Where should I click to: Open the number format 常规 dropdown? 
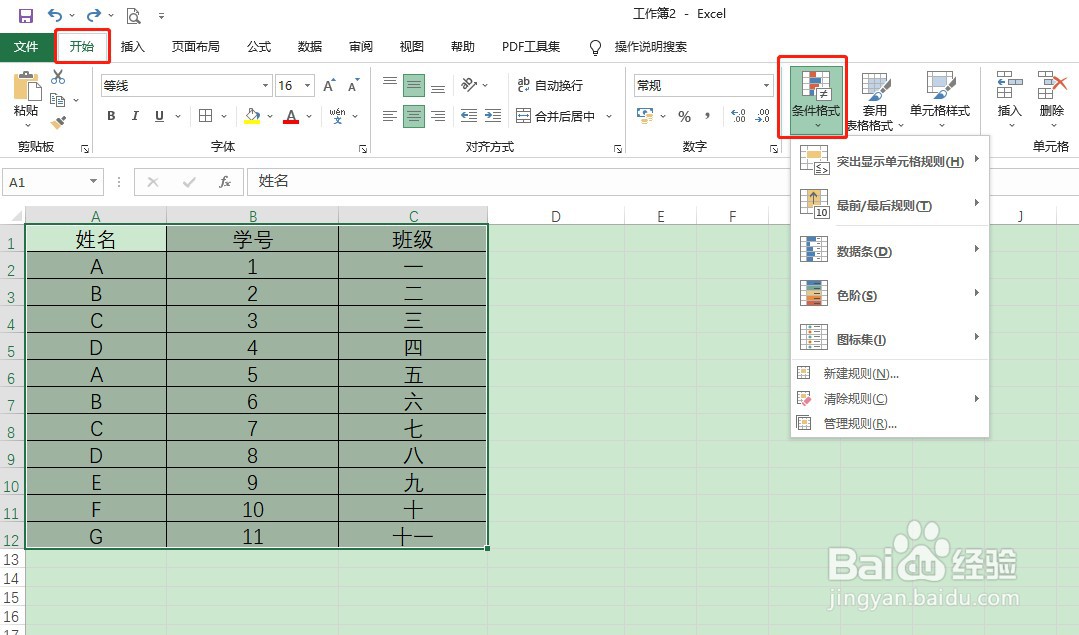pos(766,85)
